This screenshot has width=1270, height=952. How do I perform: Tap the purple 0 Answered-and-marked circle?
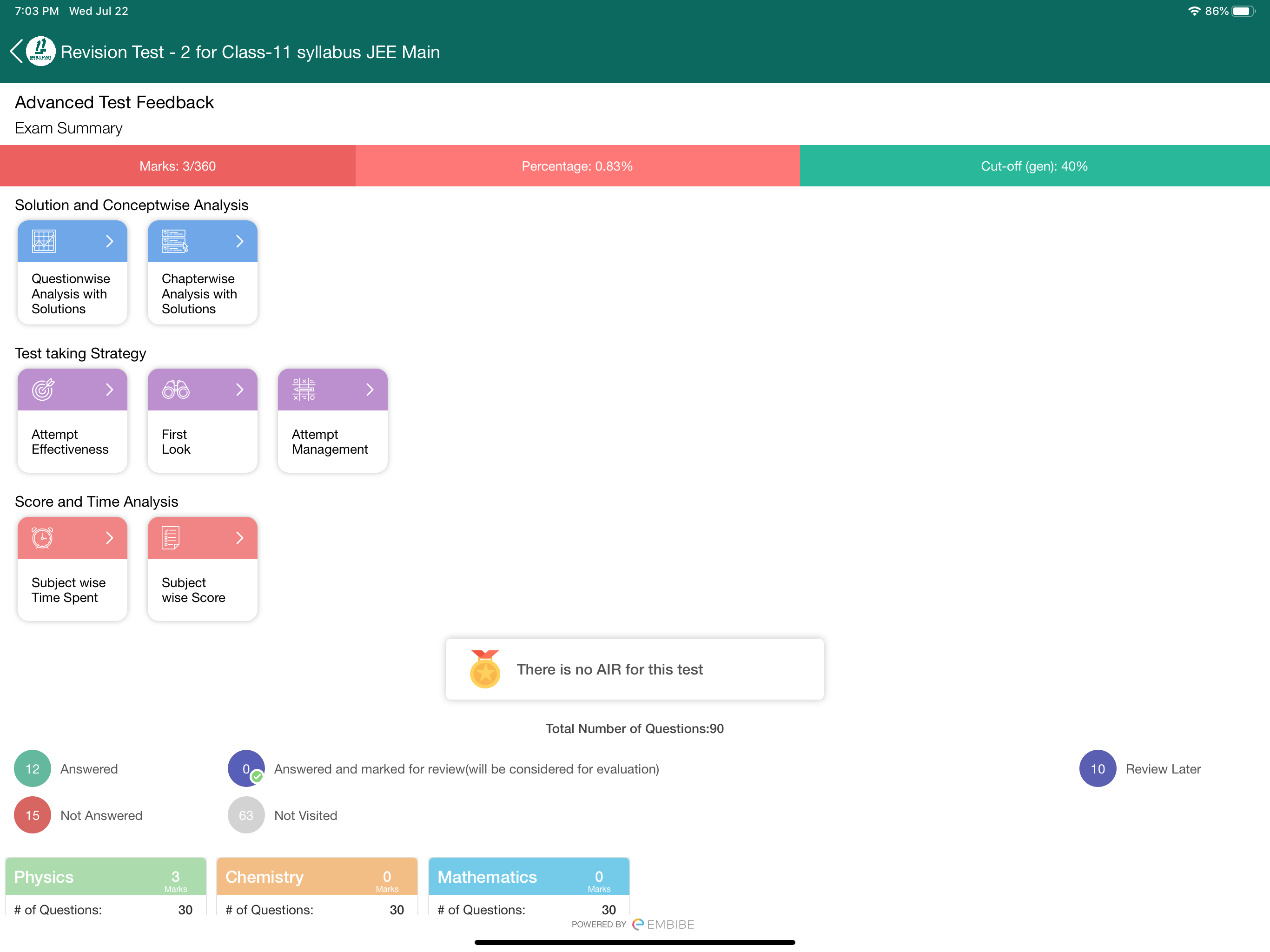coord(246,769)
